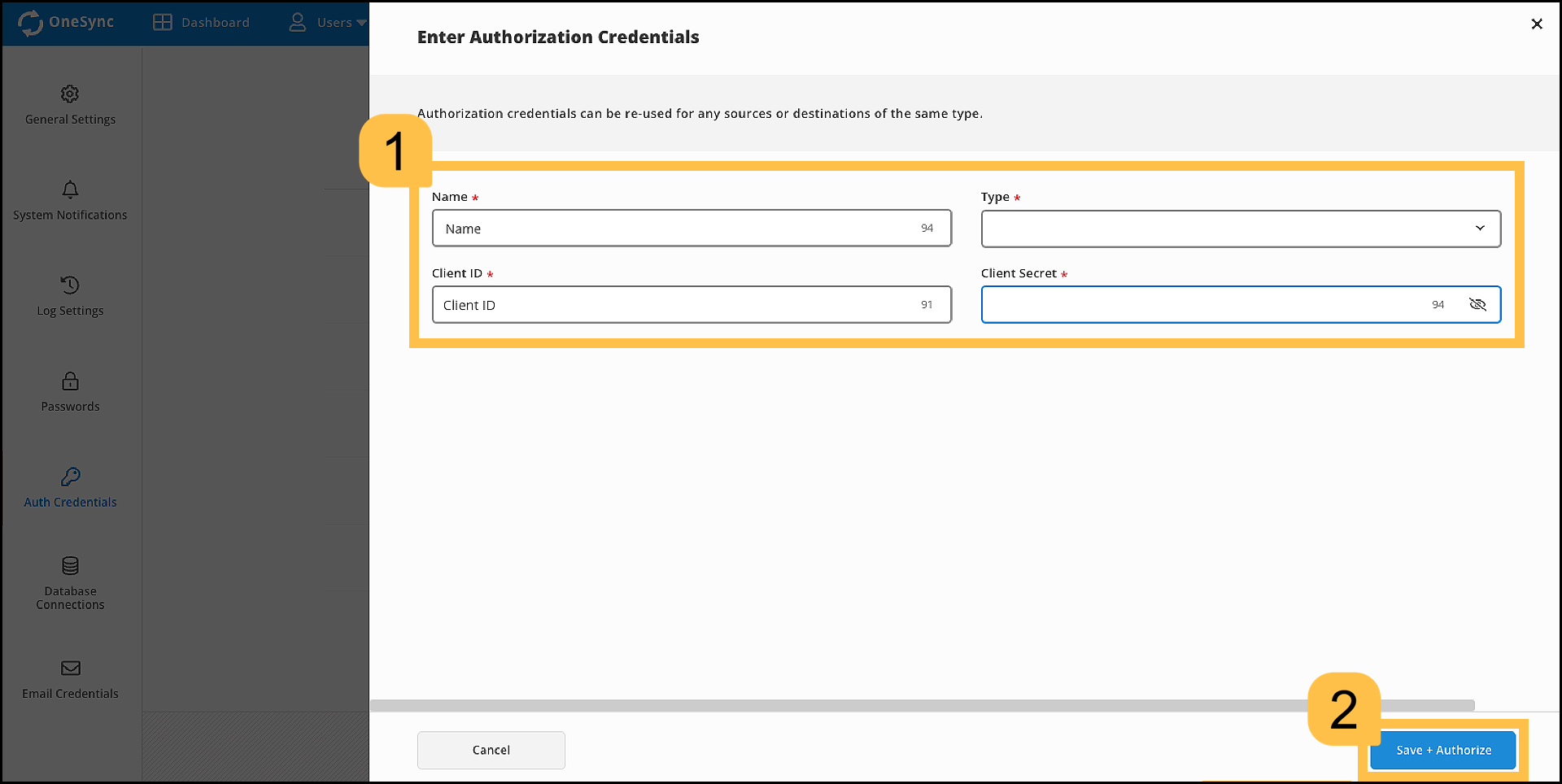The height and width of the screenshot is (784, 1562).
Task: Click the Save + Authorize button
Action: [1442, 750]
